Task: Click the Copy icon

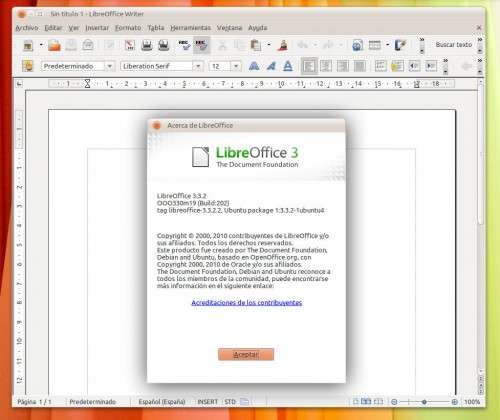Action: [x=239, y=45]
